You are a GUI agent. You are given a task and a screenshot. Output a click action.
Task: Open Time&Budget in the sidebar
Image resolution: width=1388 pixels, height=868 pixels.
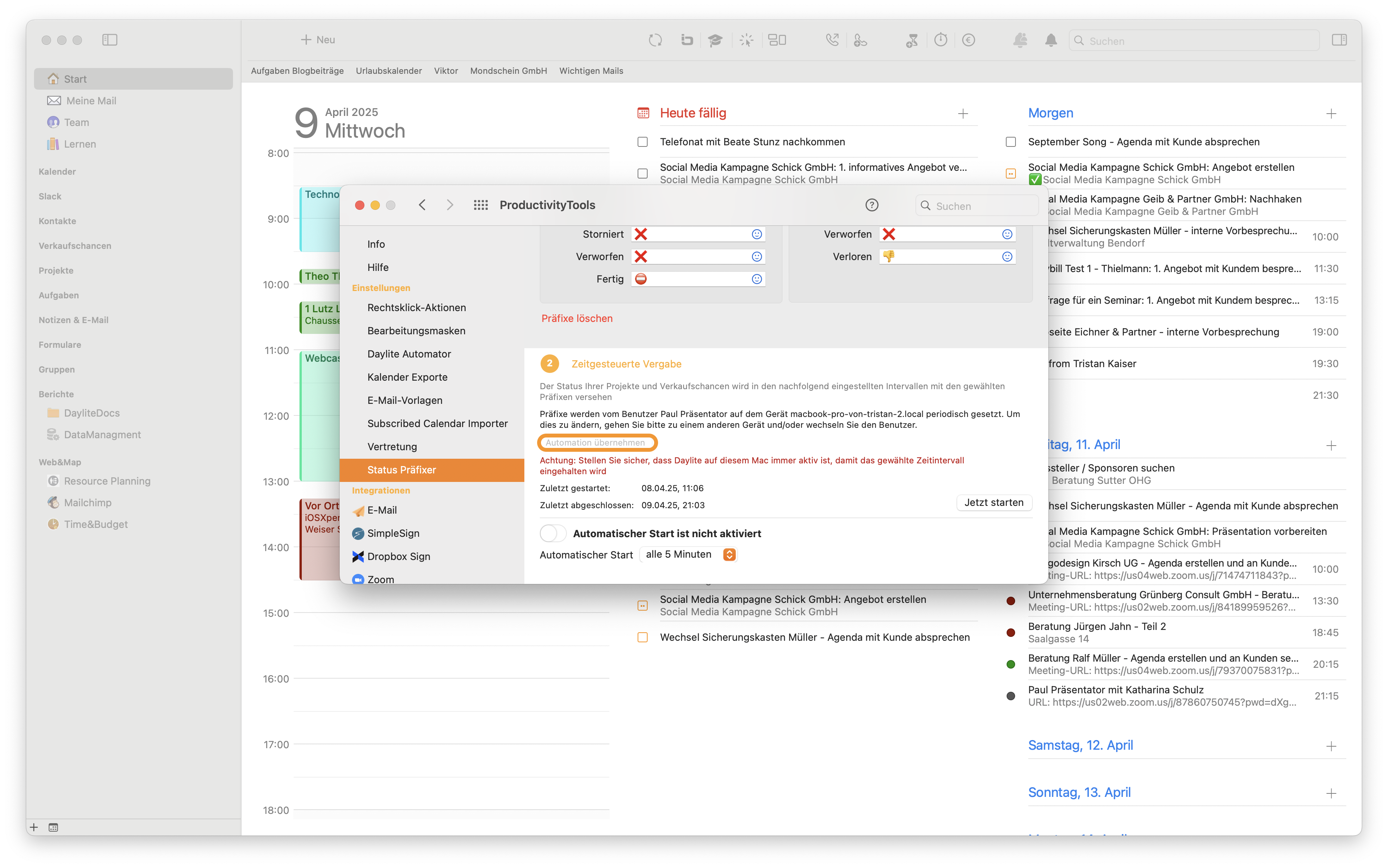point(95,524)
